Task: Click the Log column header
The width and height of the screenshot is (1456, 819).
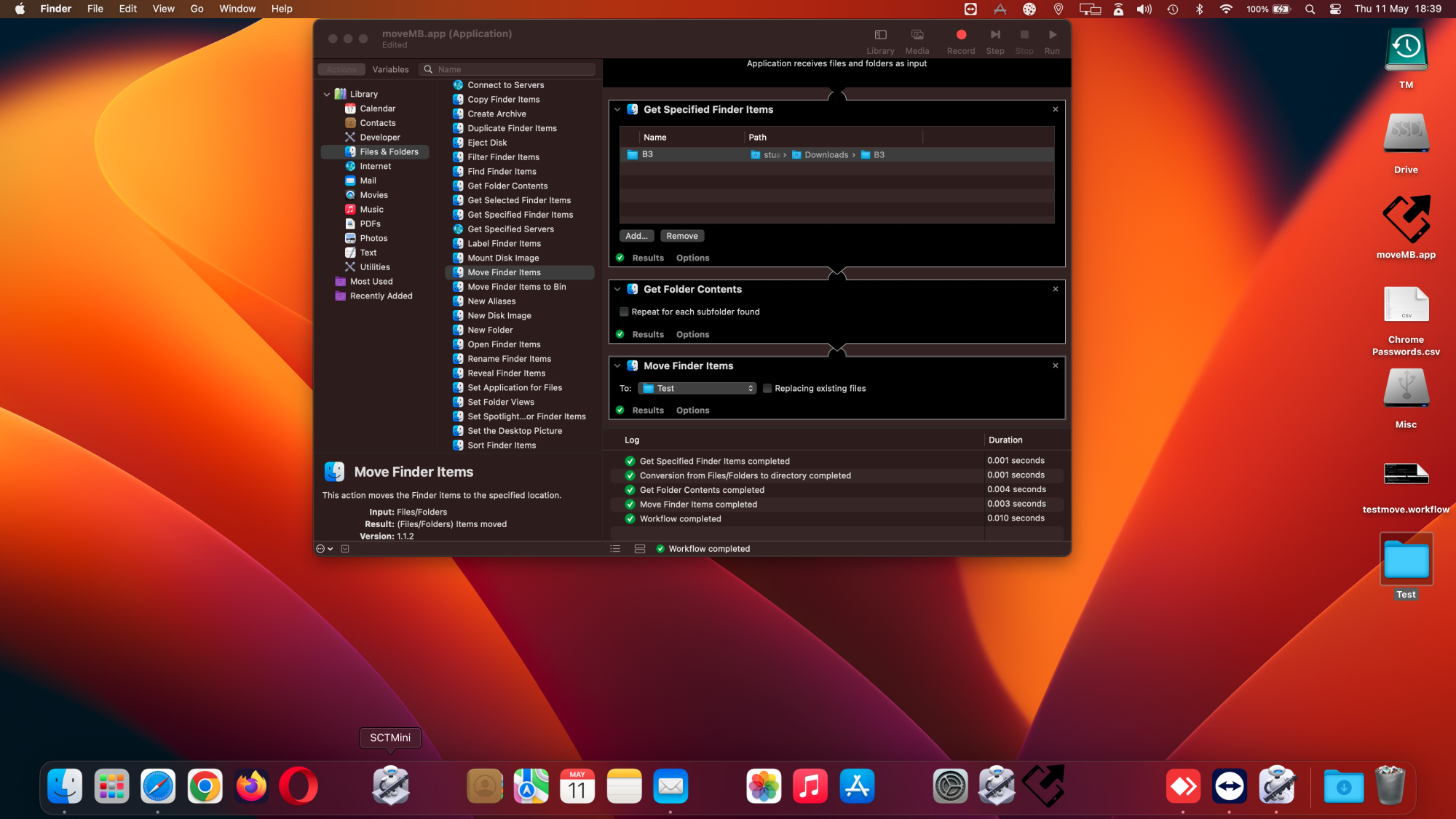Action: click(631, 440)
